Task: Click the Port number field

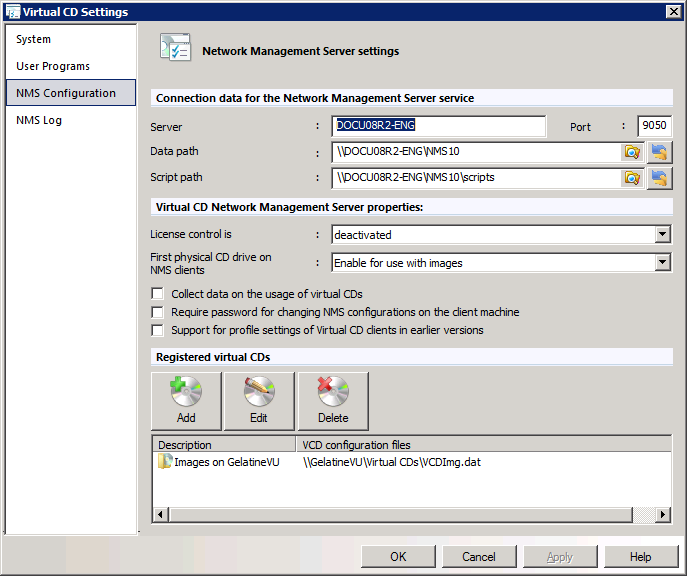Action: pyautogui.click(x=654, y=126)
